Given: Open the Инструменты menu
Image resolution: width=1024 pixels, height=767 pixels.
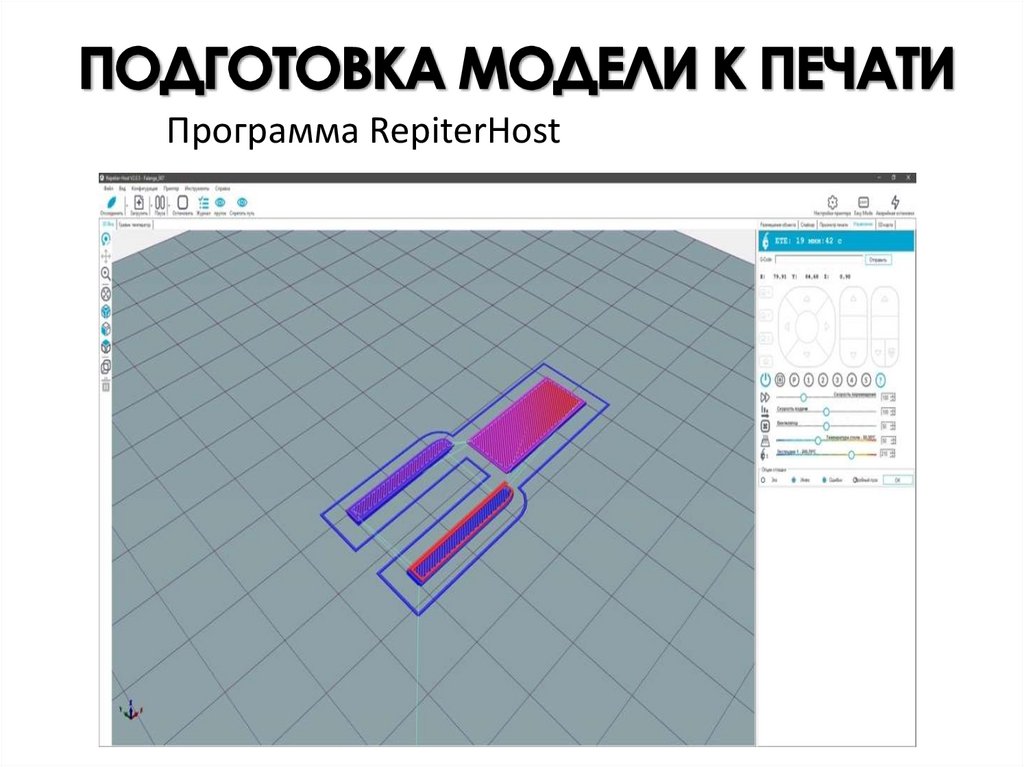Looking at the screenshot, I should [x=197, y=189].
